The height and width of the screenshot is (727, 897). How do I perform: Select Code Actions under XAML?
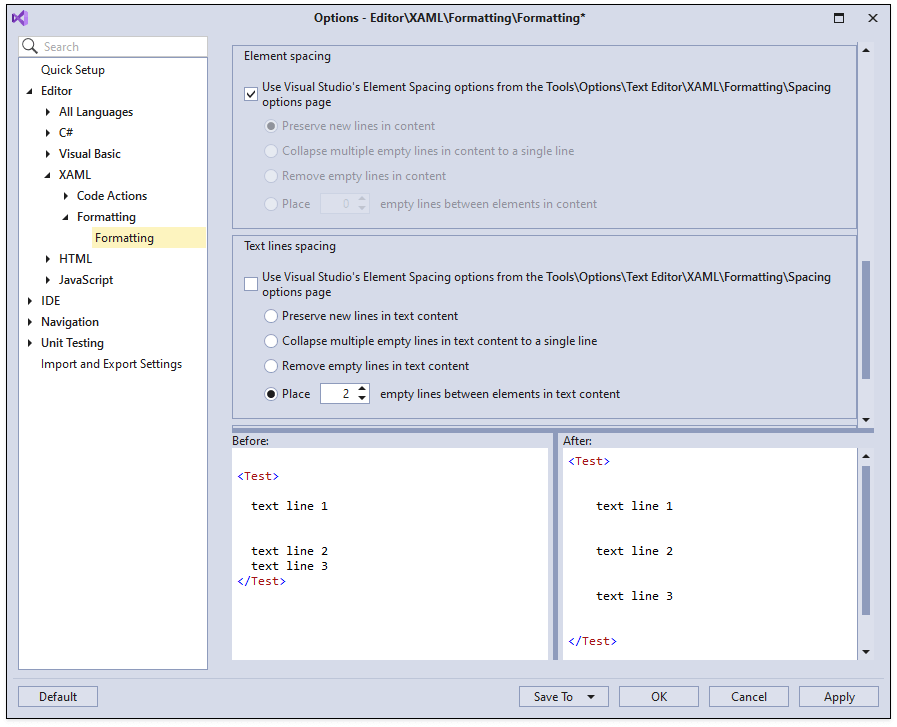(x=112, y=195)
